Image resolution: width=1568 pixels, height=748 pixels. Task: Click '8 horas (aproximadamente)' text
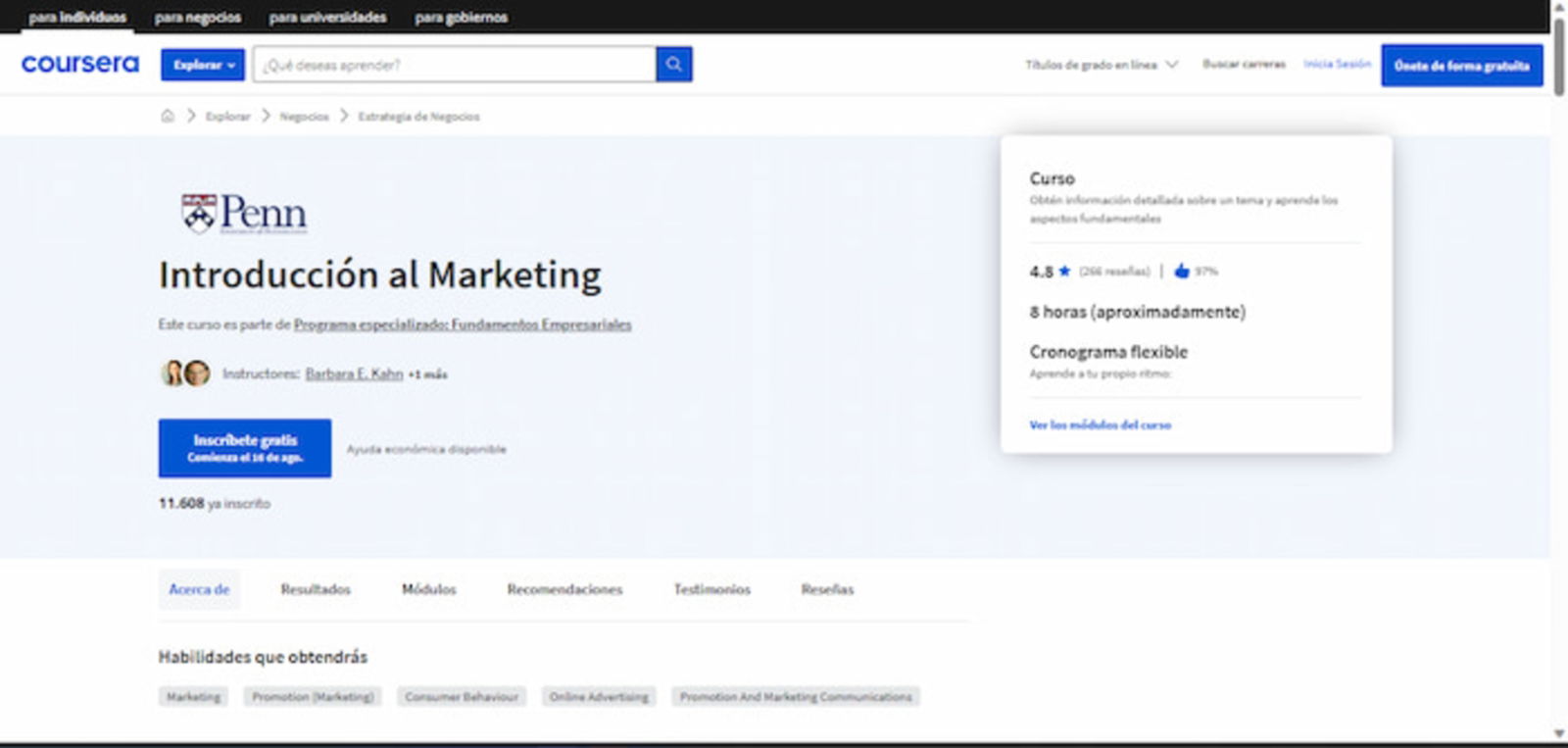[x=1137, y=312]
